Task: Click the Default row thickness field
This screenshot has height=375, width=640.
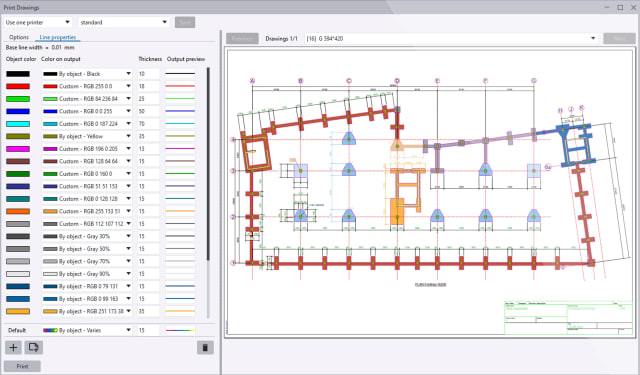Action: [148, 330]
